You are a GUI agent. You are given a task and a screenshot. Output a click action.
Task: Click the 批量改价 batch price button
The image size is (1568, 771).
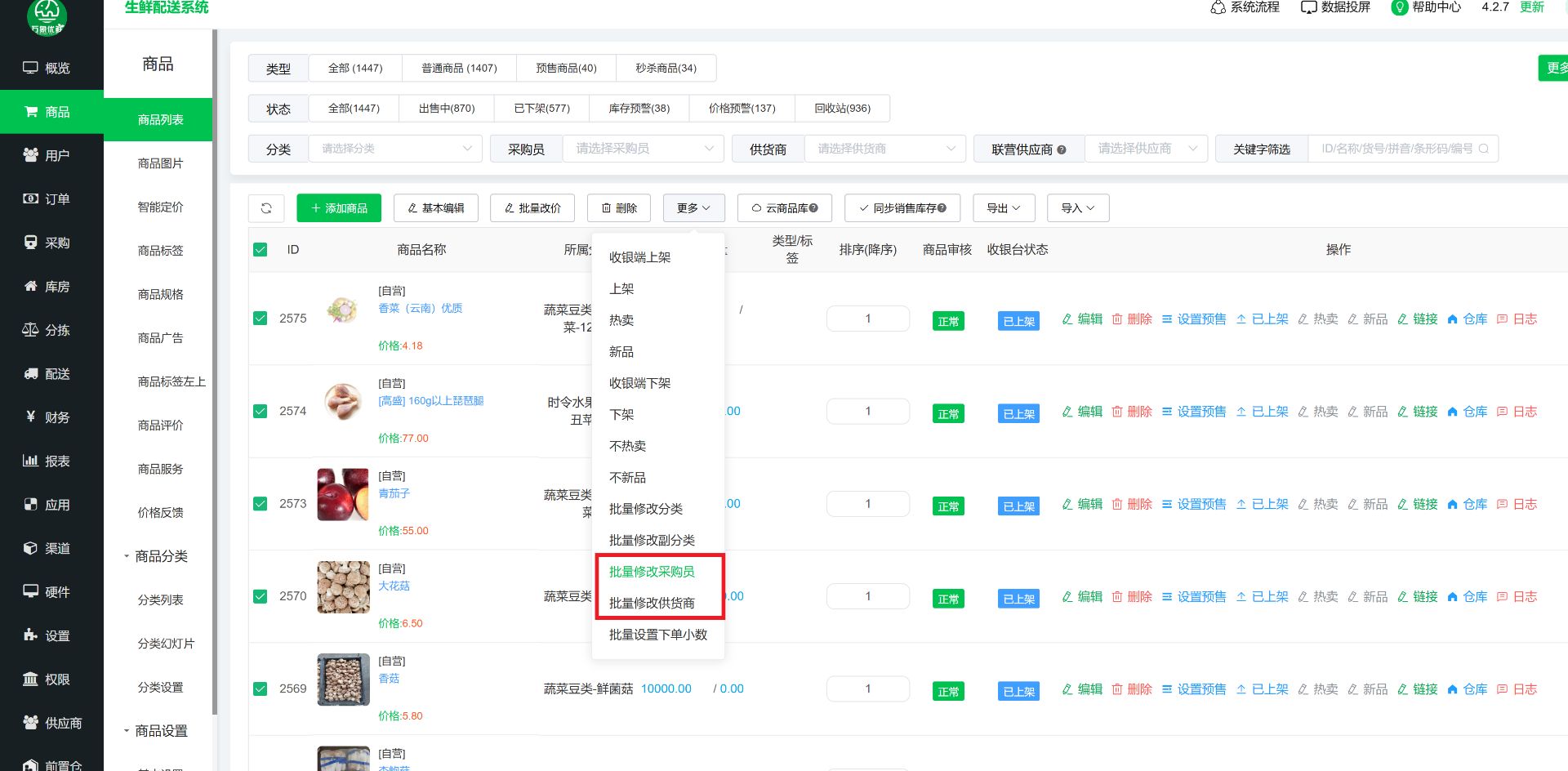[532, 208]
